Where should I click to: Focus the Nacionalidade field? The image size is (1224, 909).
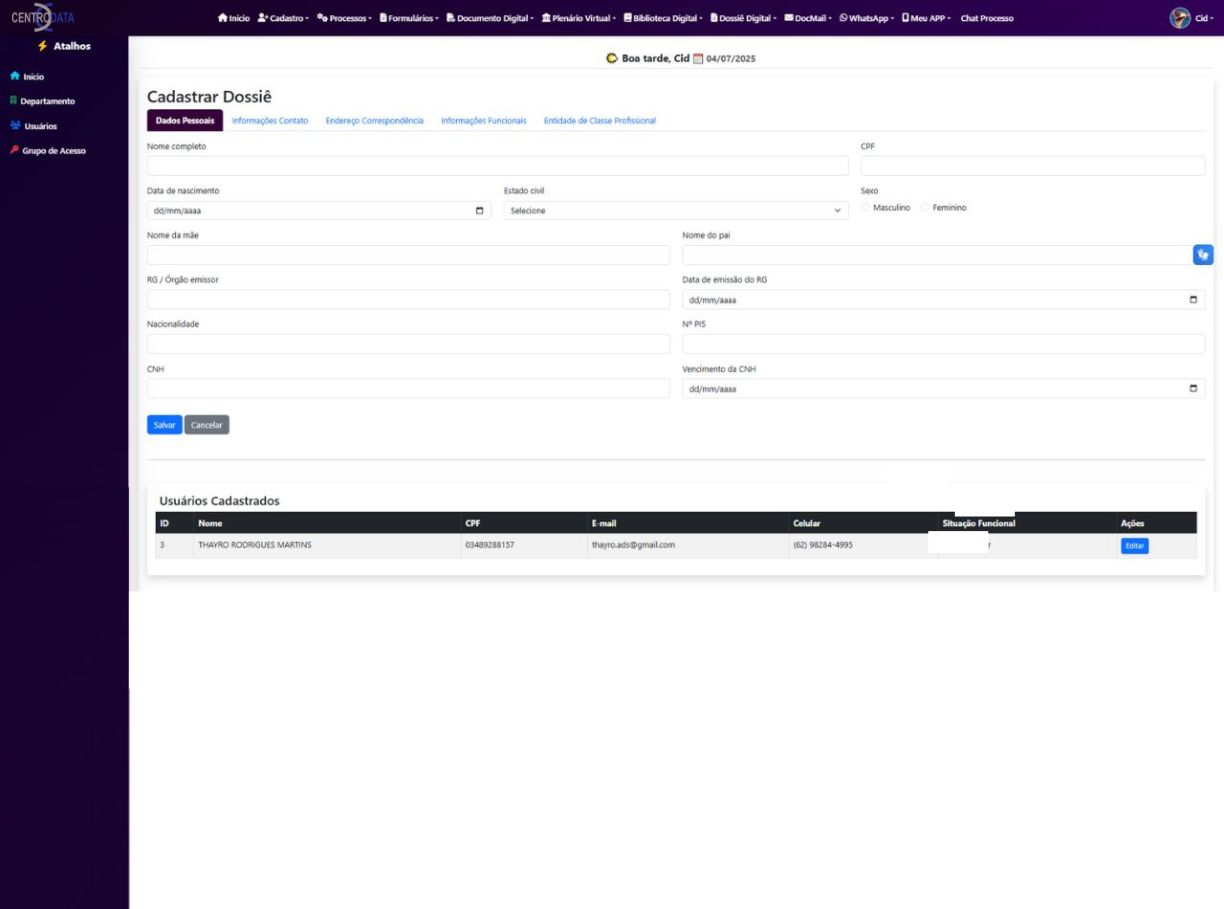tap(408, 344)
